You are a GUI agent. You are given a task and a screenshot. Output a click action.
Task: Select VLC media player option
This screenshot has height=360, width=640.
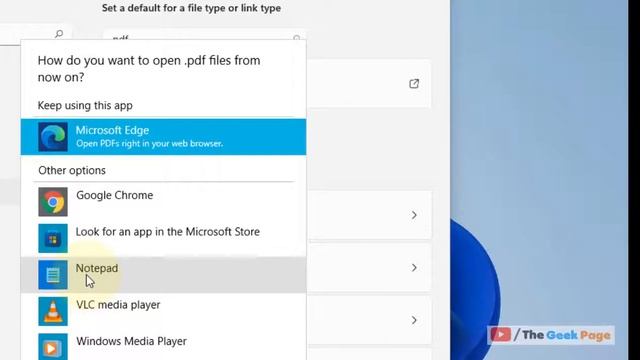163,311
